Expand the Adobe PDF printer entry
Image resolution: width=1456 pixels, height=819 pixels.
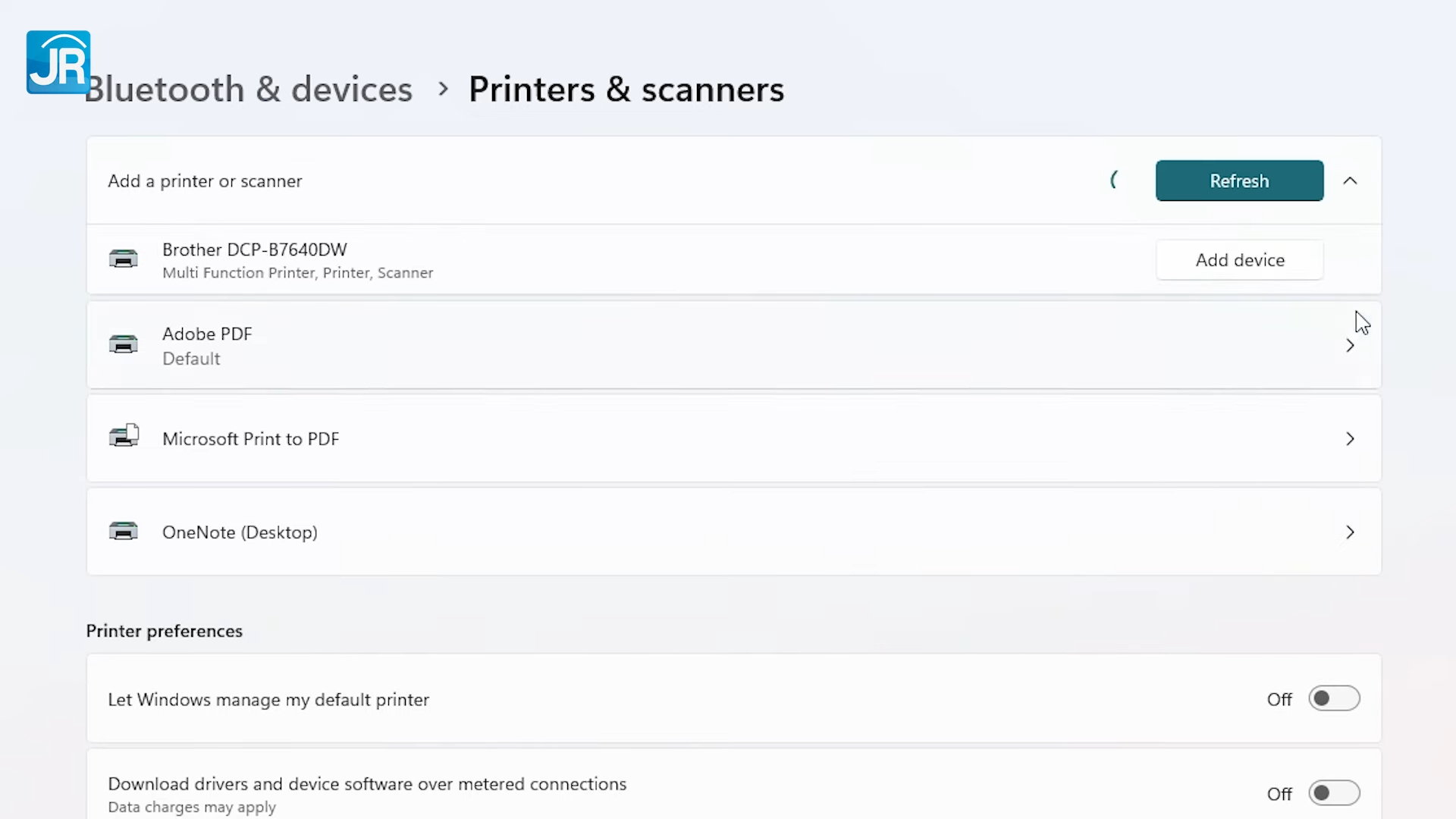pos(1351,345)
